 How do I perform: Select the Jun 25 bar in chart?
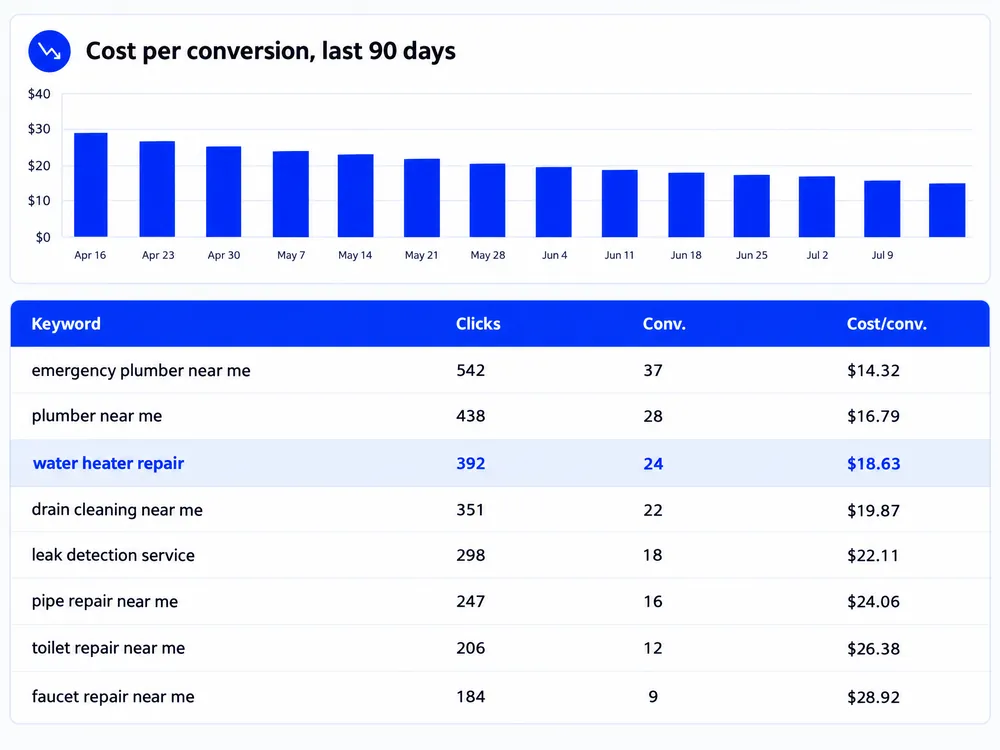pyautogui.click(x=751, y=206)
